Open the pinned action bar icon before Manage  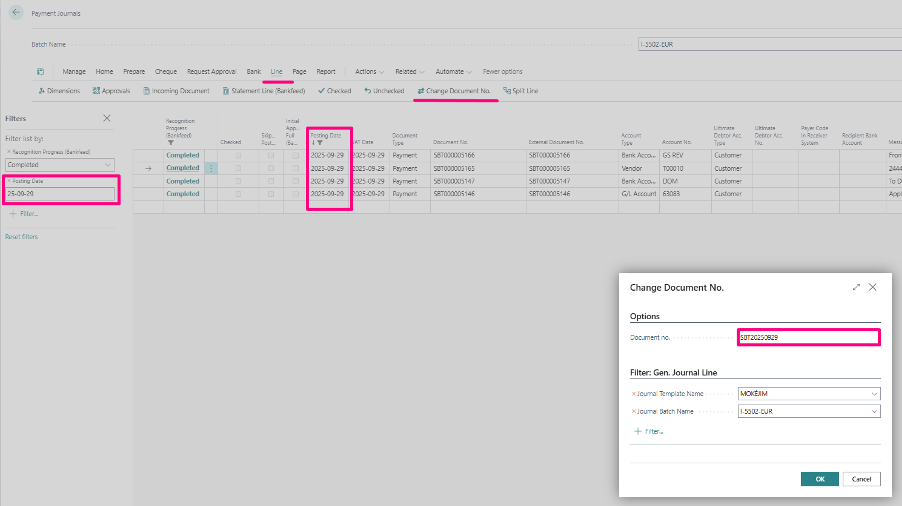(40, 72)
